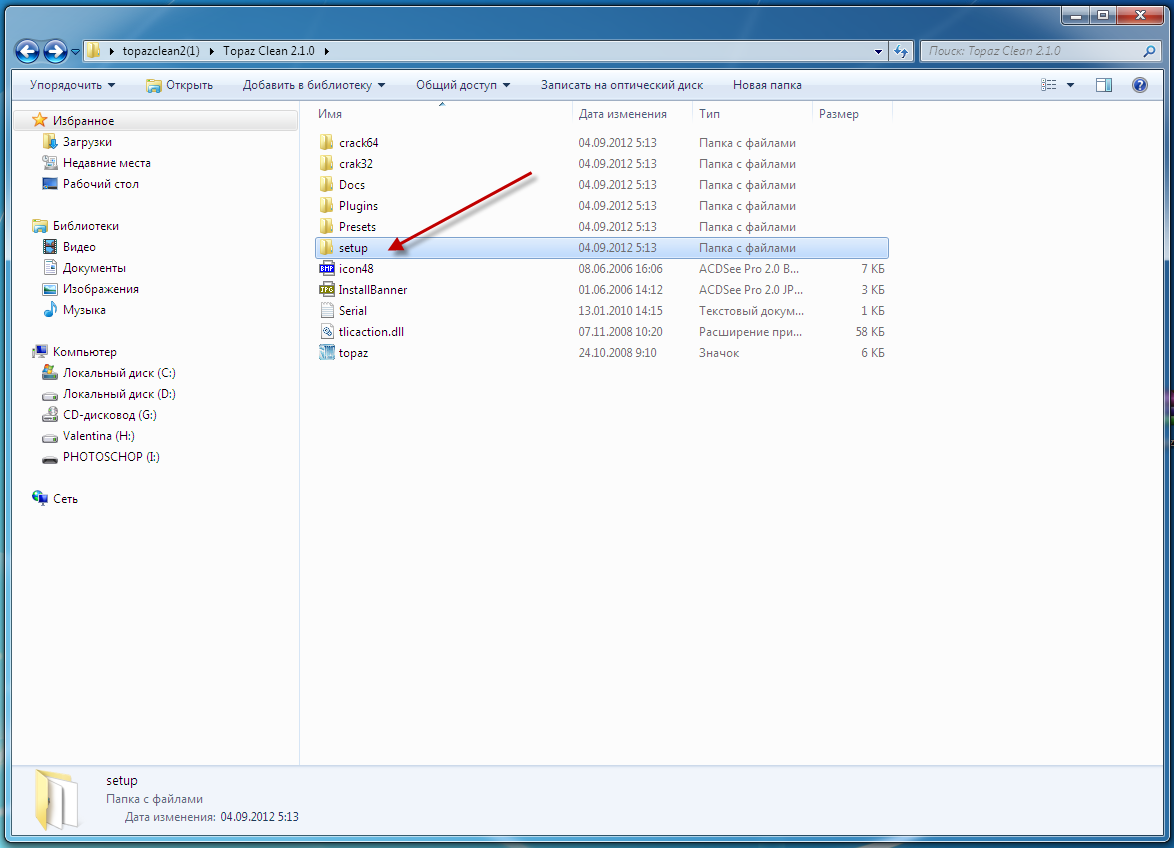Select topazclean2(1) breadcrumb in address bar
This screenshot has width=1174, height=848.
[161, 51]
